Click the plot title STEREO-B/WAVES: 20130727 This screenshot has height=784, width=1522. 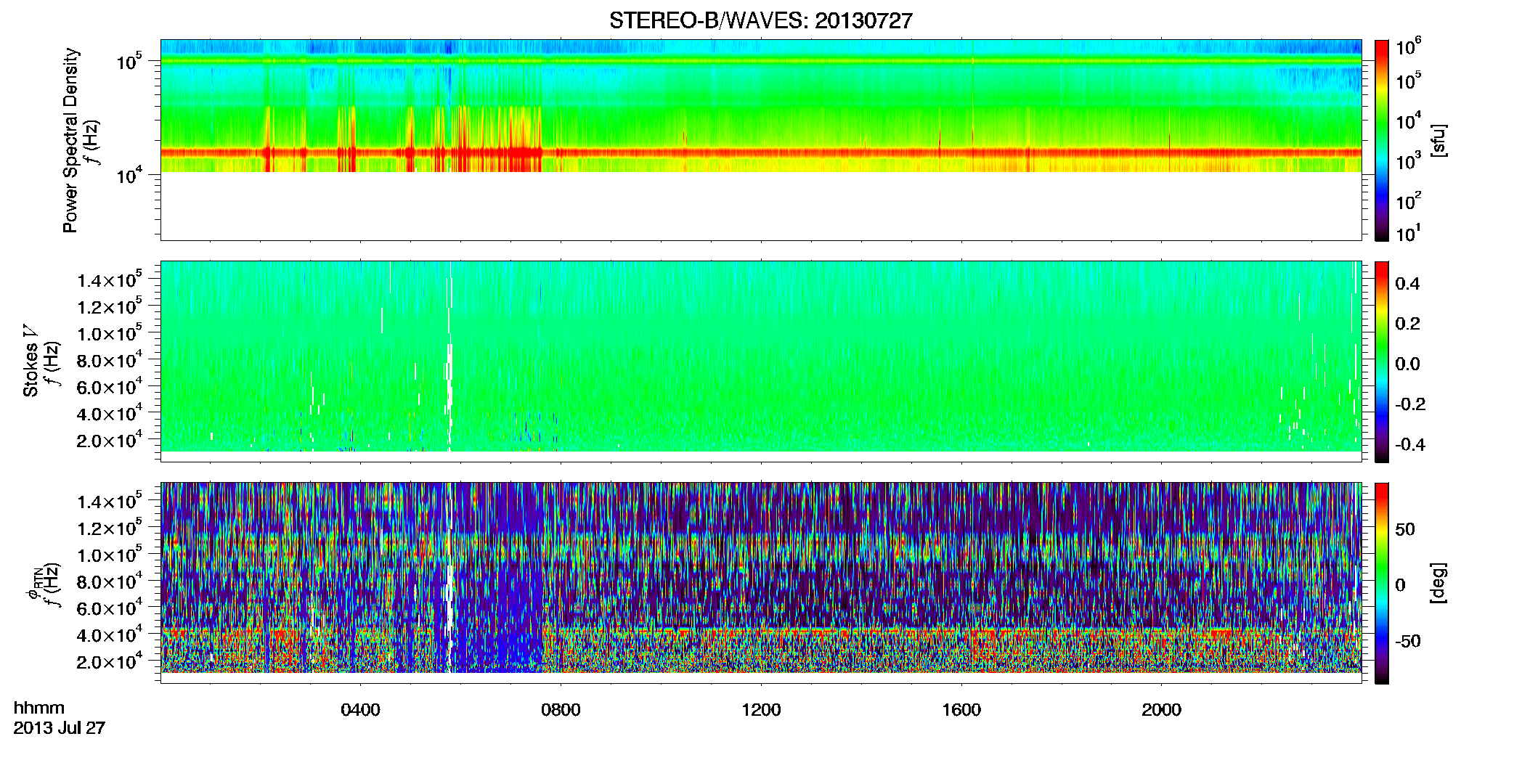click(760, 21)
